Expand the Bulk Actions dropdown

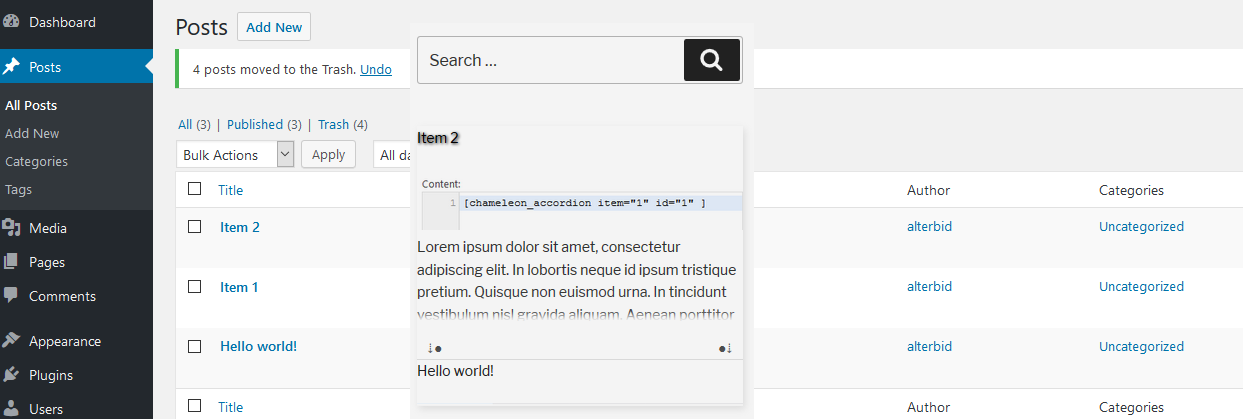235,154
